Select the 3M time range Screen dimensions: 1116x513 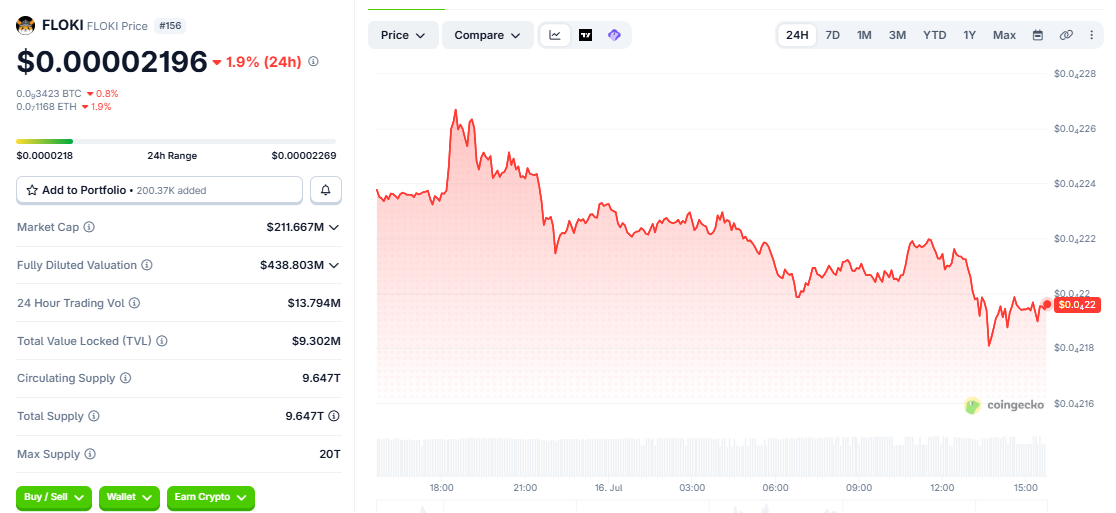click(897, 35)
